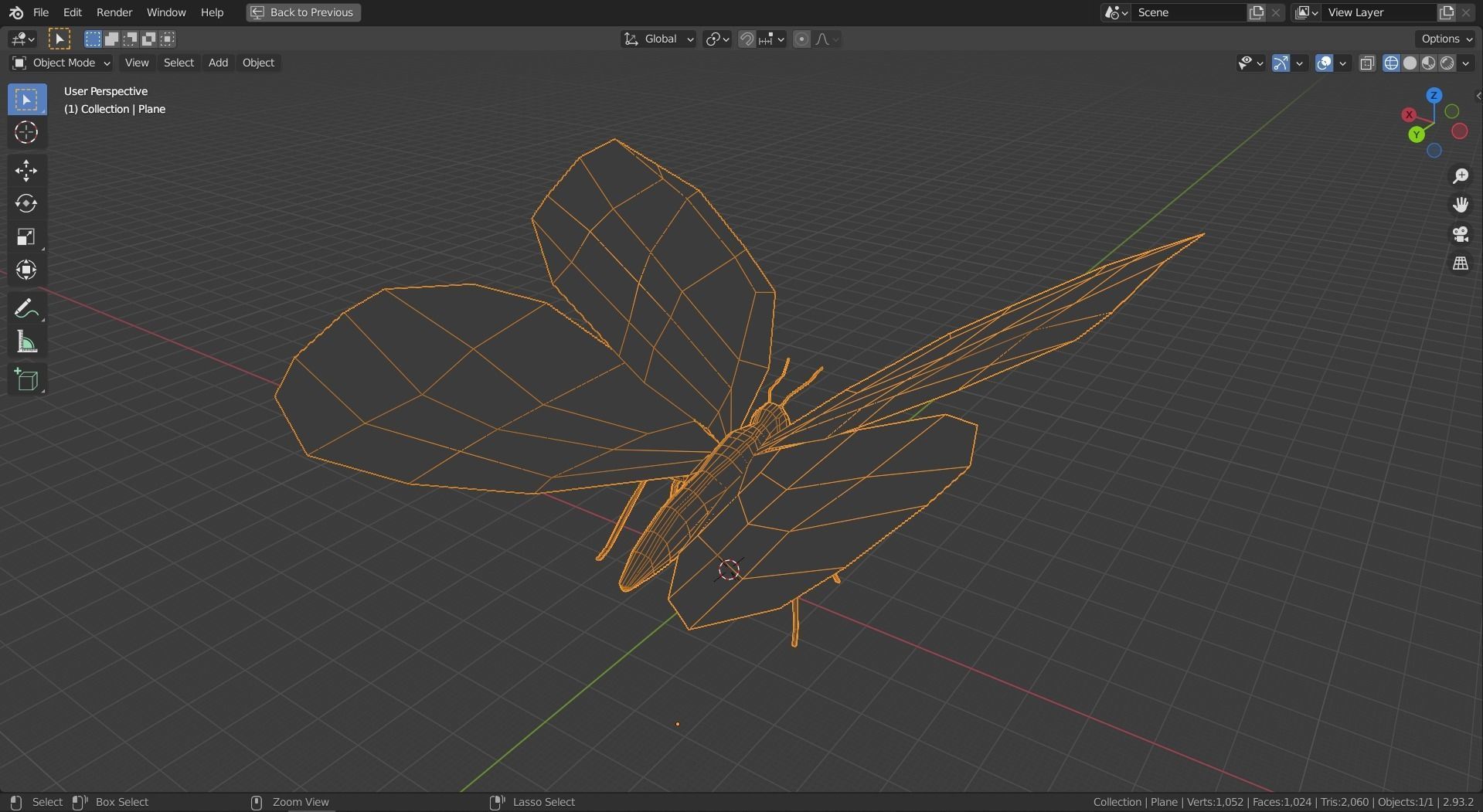Image resolution: width=1483 pixels, height=812 pixels.
Task: Switch viewport shading to Rendered mode
Action: point(1447,63)
